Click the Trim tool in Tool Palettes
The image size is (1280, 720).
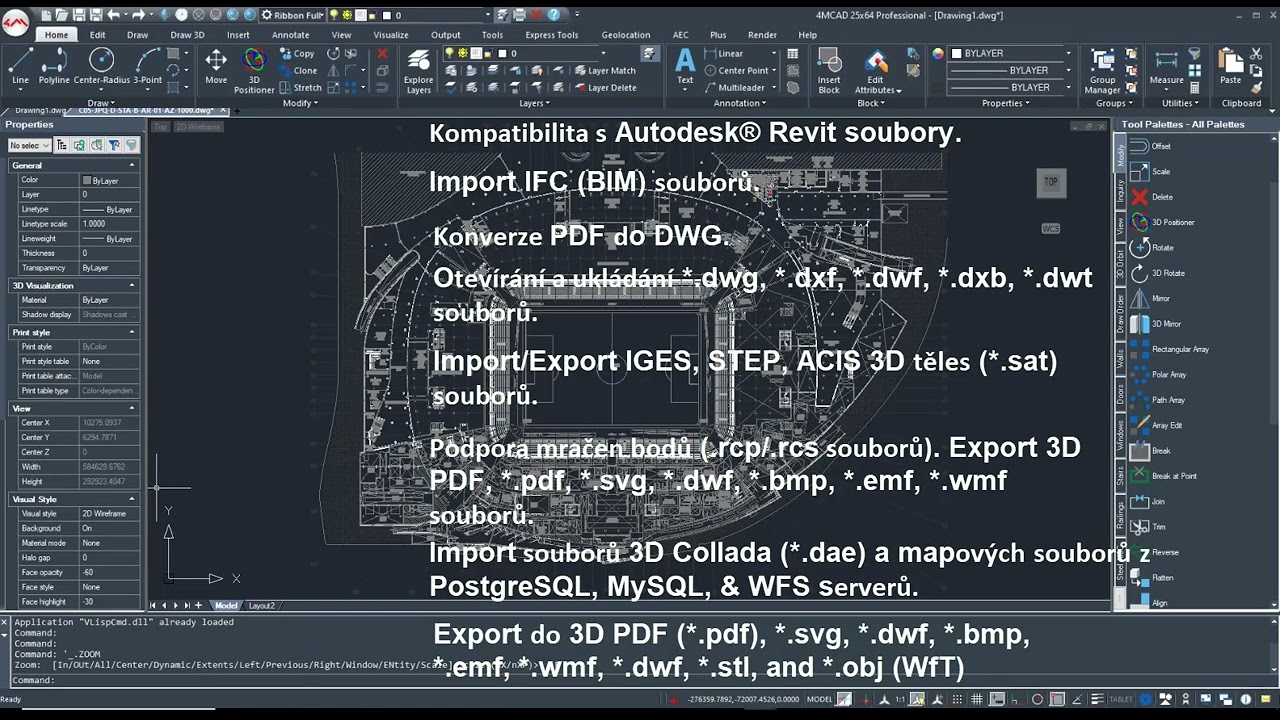pyautogui.click(x=1148, y=527)
